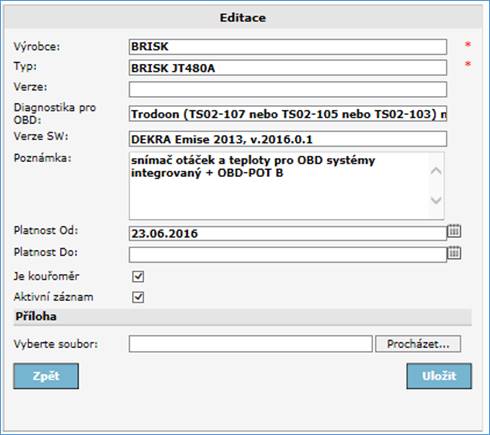Uncheck the Aktivní záznam checkbox
490x435 pixels.
tap(138, 297)
